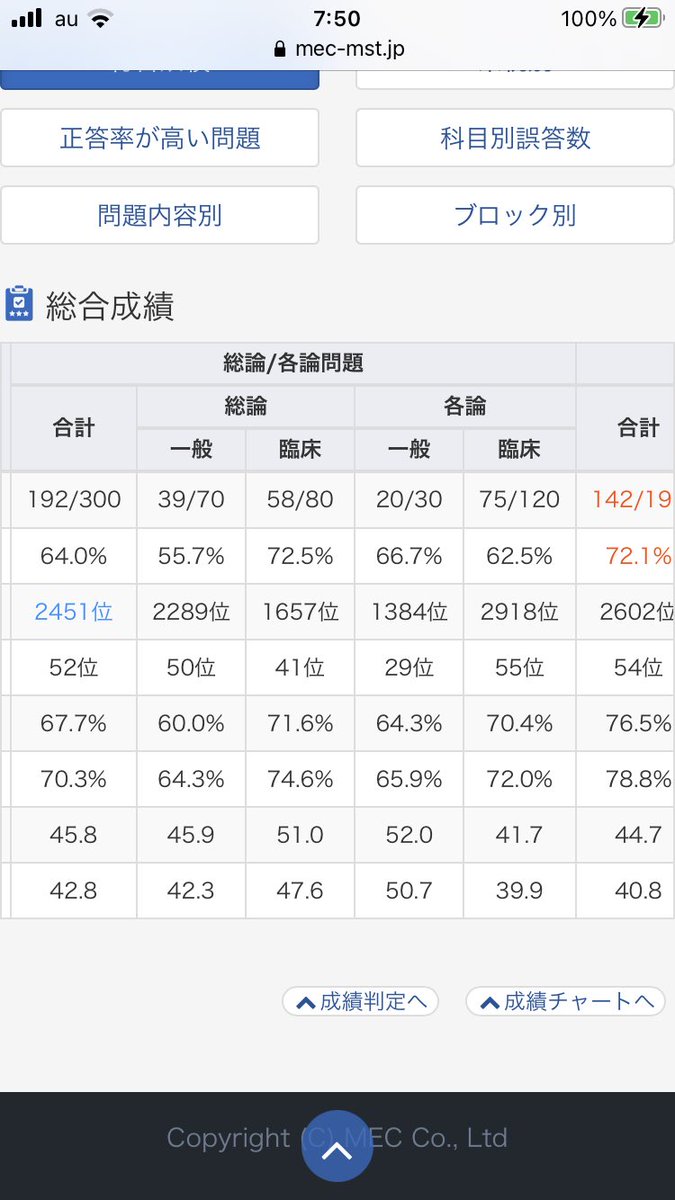Viewport: 675px width, 1200px height.
Task: Tap the 総論/各論問題 table header
Action: (x=293, y=363)
